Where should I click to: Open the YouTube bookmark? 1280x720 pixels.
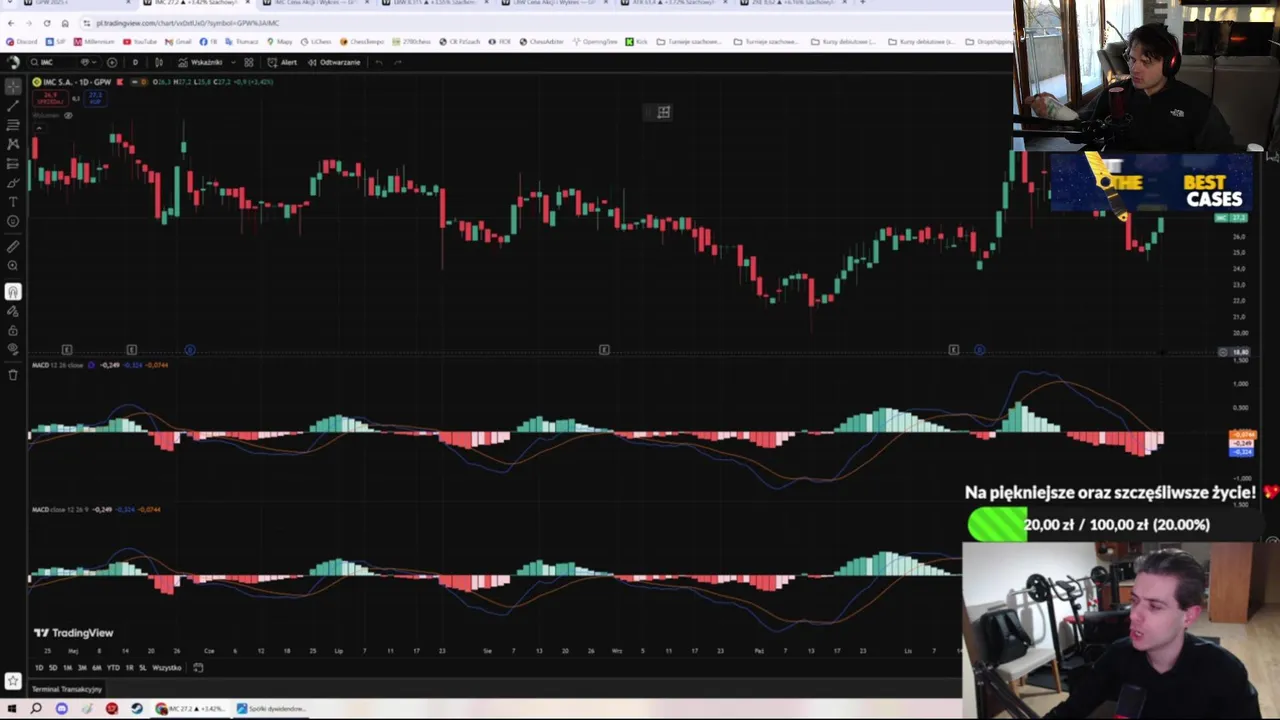140,41
